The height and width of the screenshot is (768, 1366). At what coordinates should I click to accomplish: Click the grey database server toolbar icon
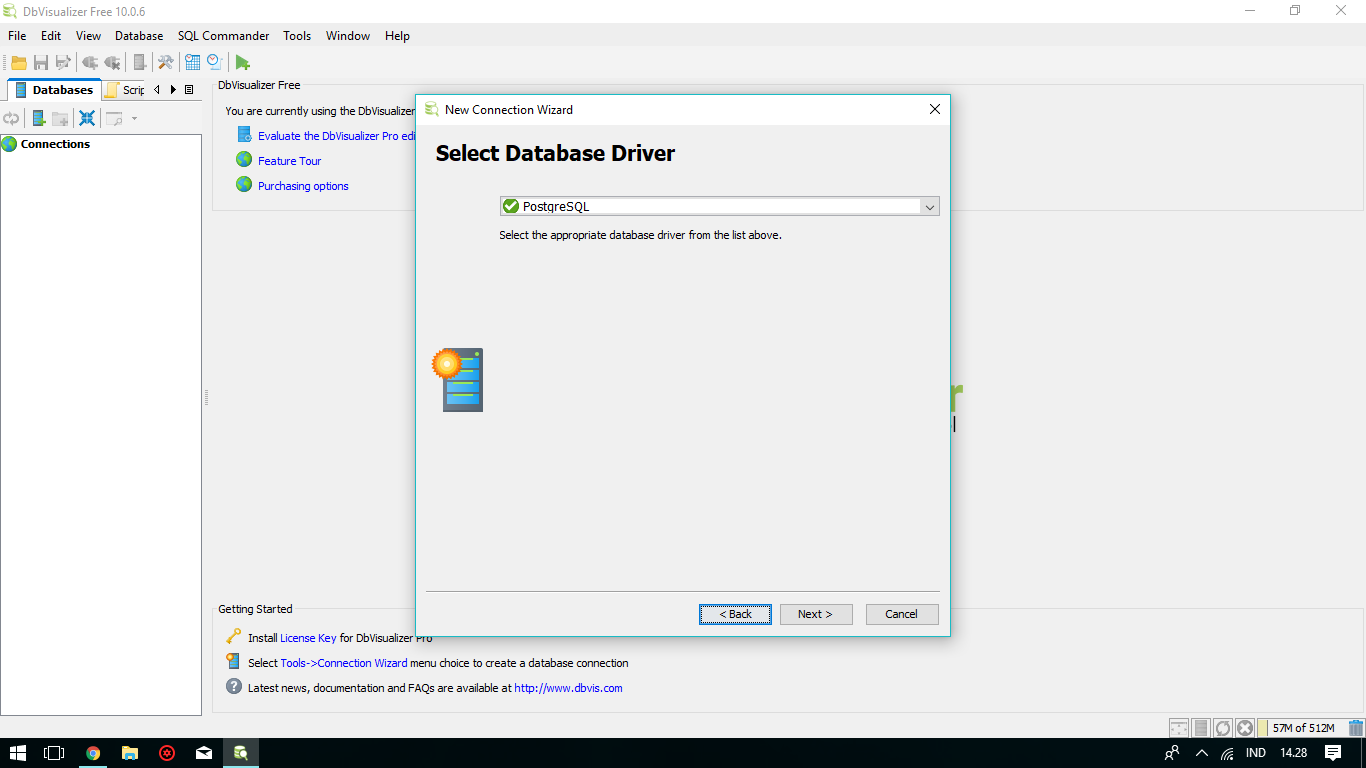tap(140, 62)
